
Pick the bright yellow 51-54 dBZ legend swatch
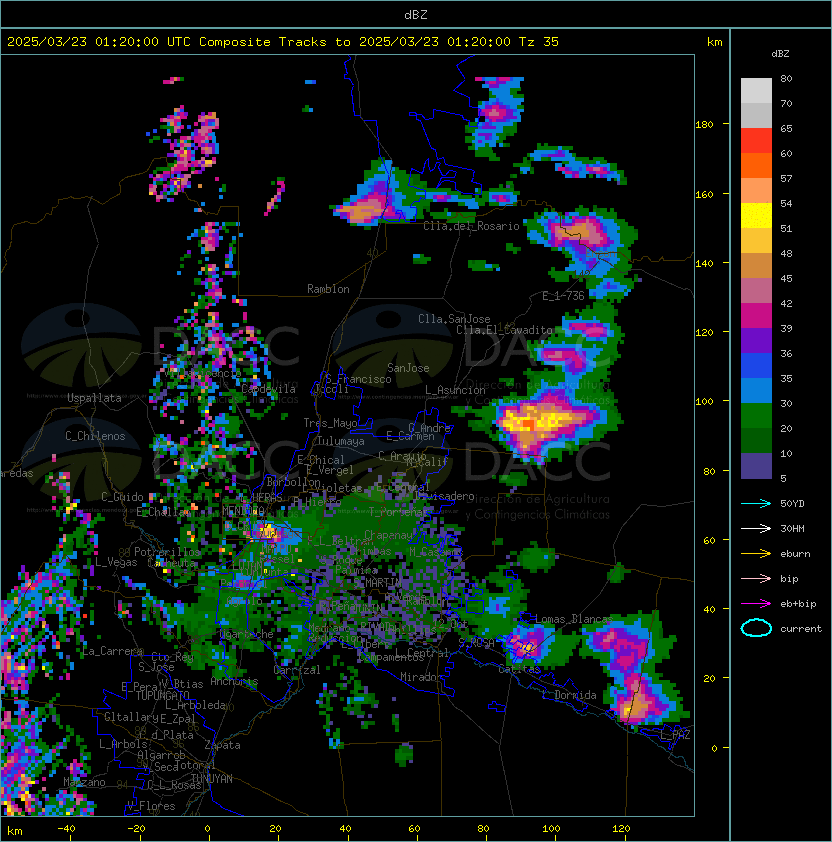tap(756, 216)
